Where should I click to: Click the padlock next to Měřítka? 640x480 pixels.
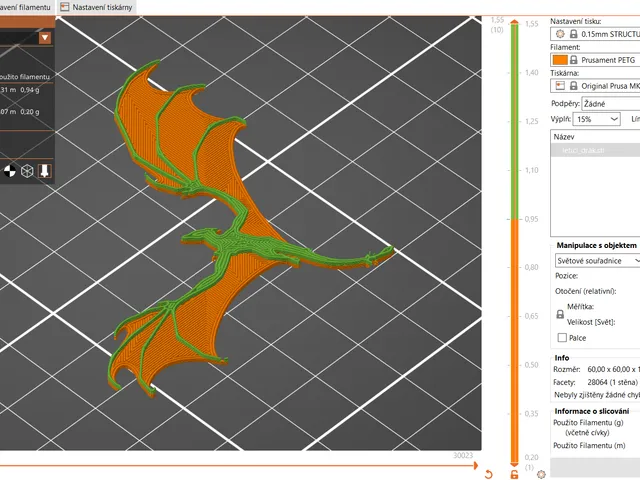[560, 314]
